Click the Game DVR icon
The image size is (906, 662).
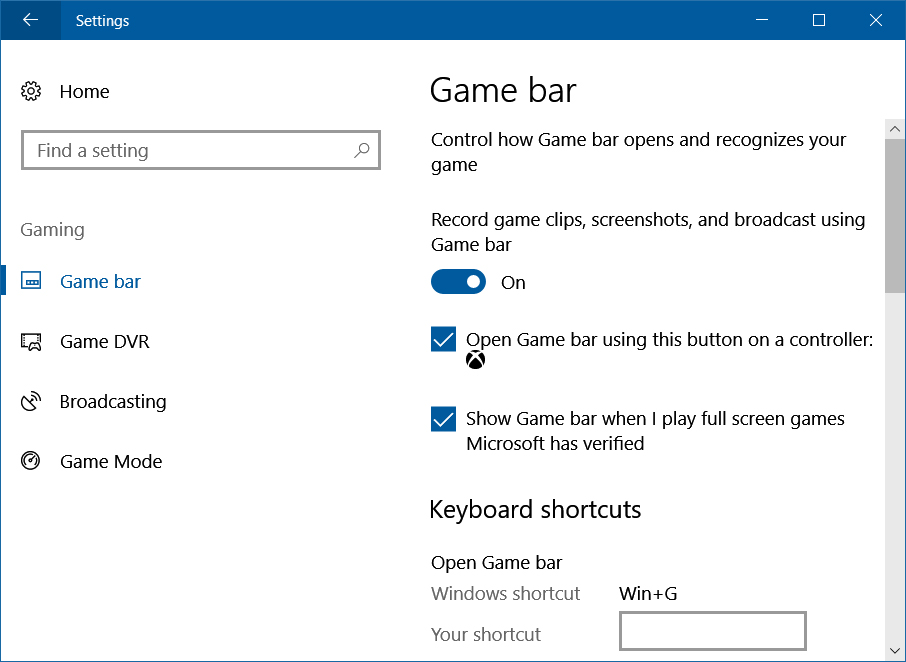(31, 341)
